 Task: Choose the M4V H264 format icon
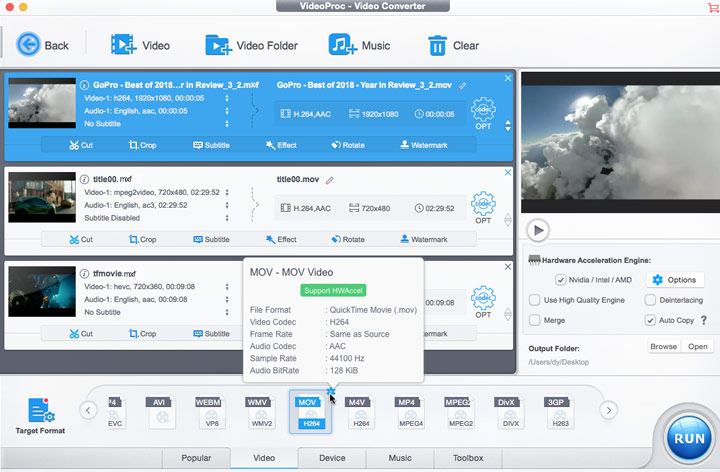356,411
